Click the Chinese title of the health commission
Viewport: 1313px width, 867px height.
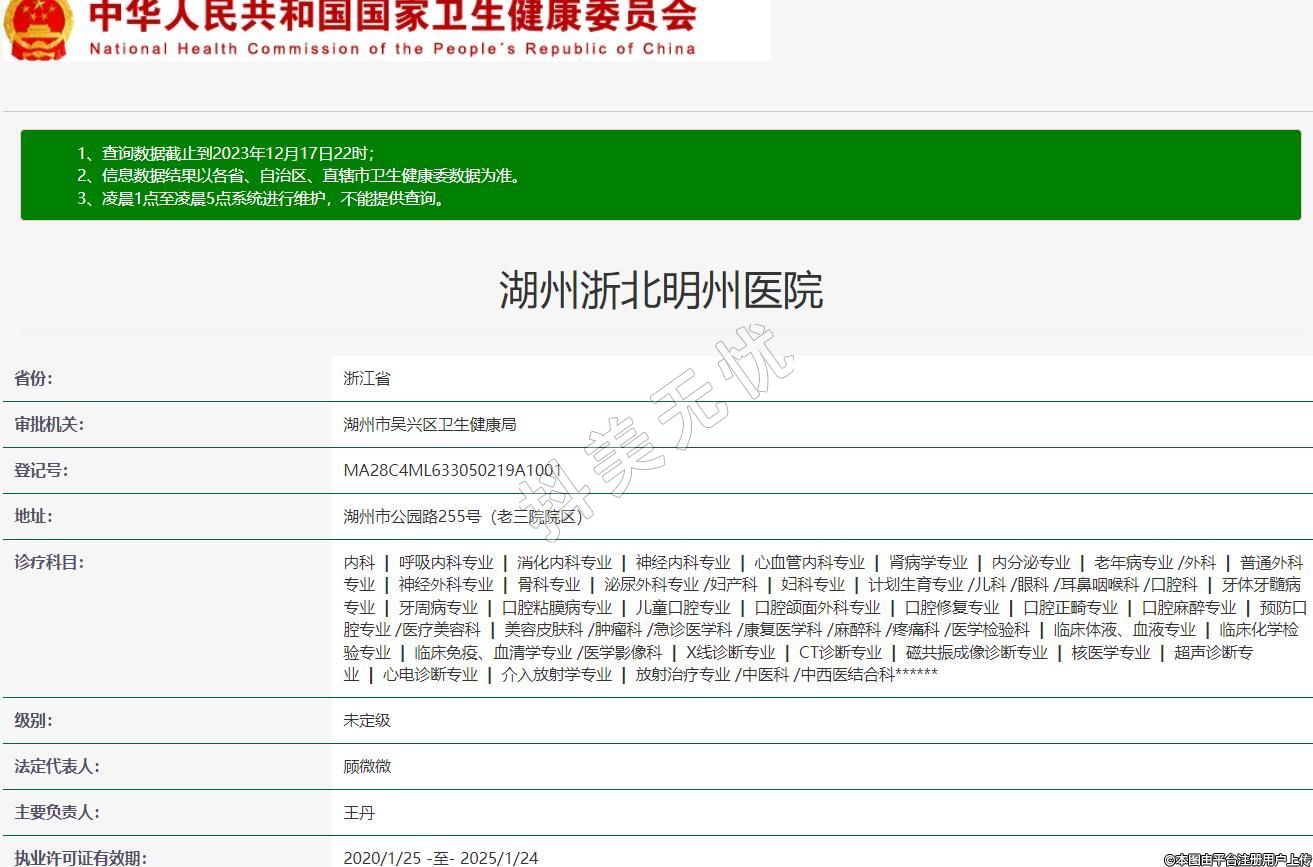point(392,17)
